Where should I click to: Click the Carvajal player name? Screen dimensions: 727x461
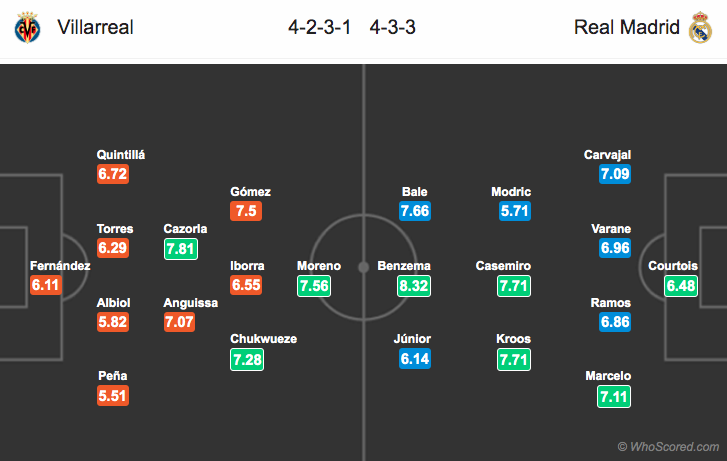pos(607,155)
